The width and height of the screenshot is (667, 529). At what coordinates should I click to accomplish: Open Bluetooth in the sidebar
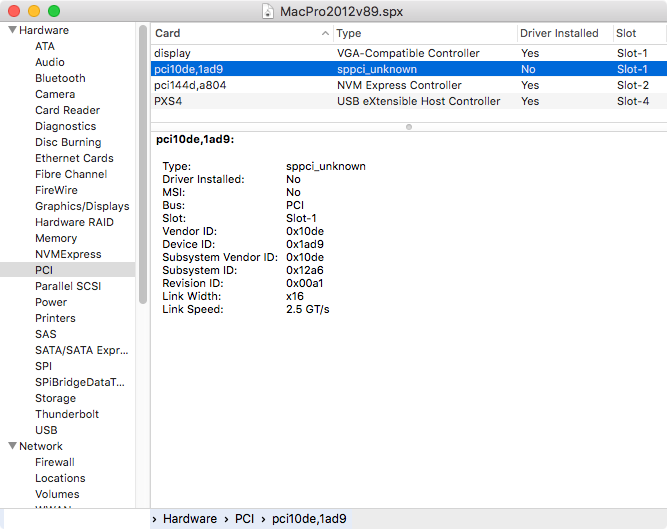60,78
